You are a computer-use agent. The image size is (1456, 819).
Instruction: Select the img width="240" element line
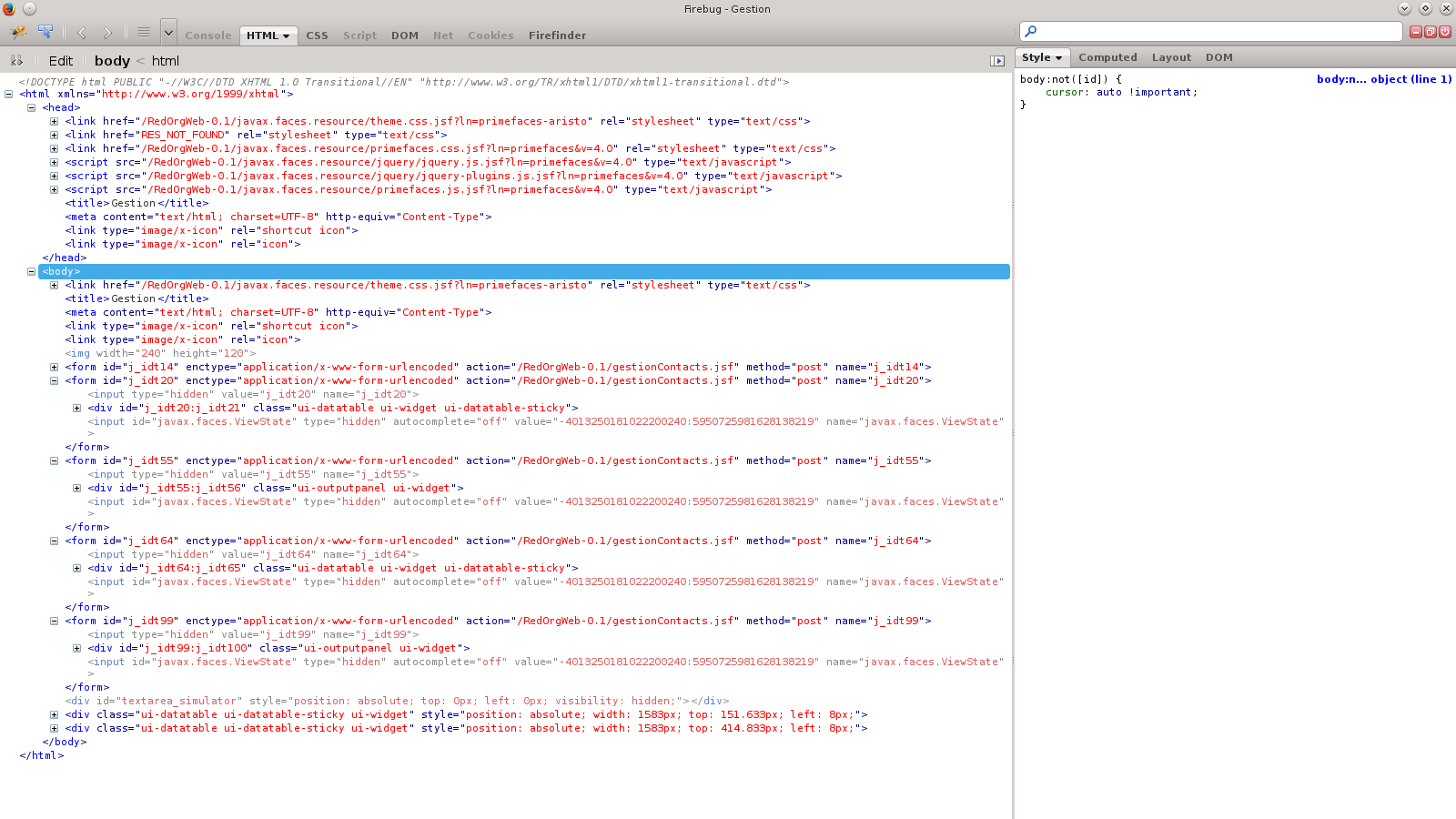[x=160, y=353]
